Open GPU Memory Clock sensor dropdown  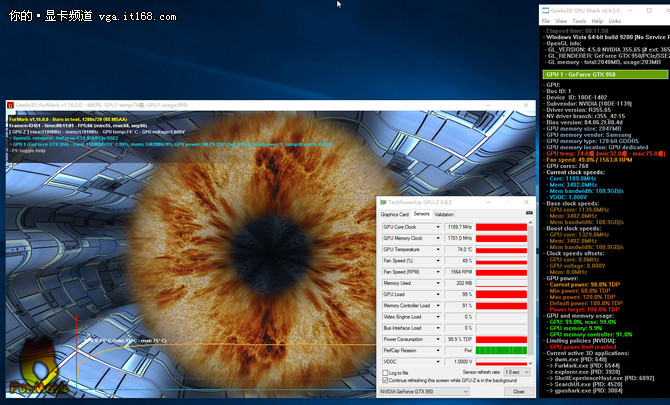click(438, 238)
